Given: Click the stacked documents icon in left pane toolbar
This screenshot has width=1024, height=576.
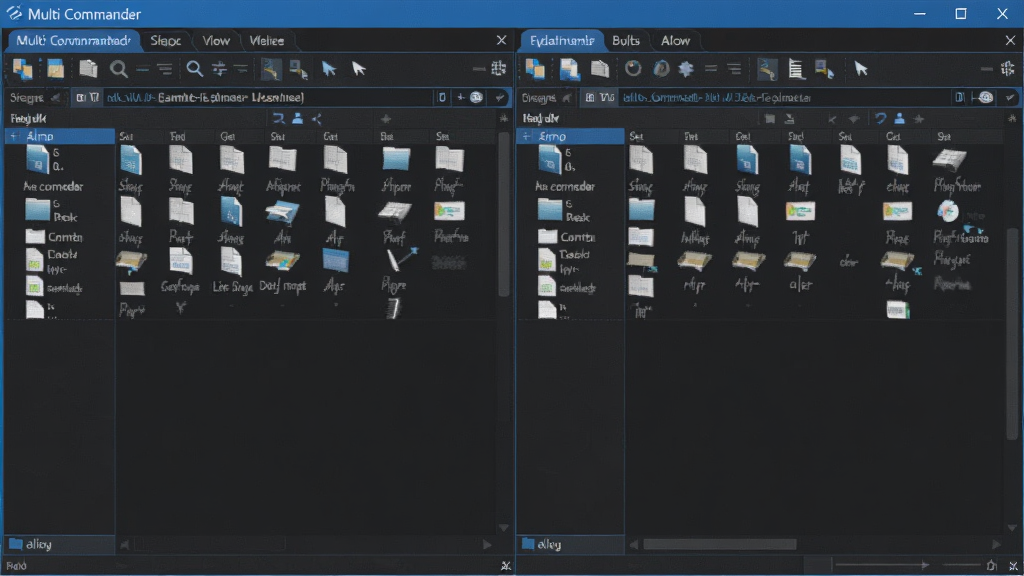Looking at the screenshot, I should [88, 69].
